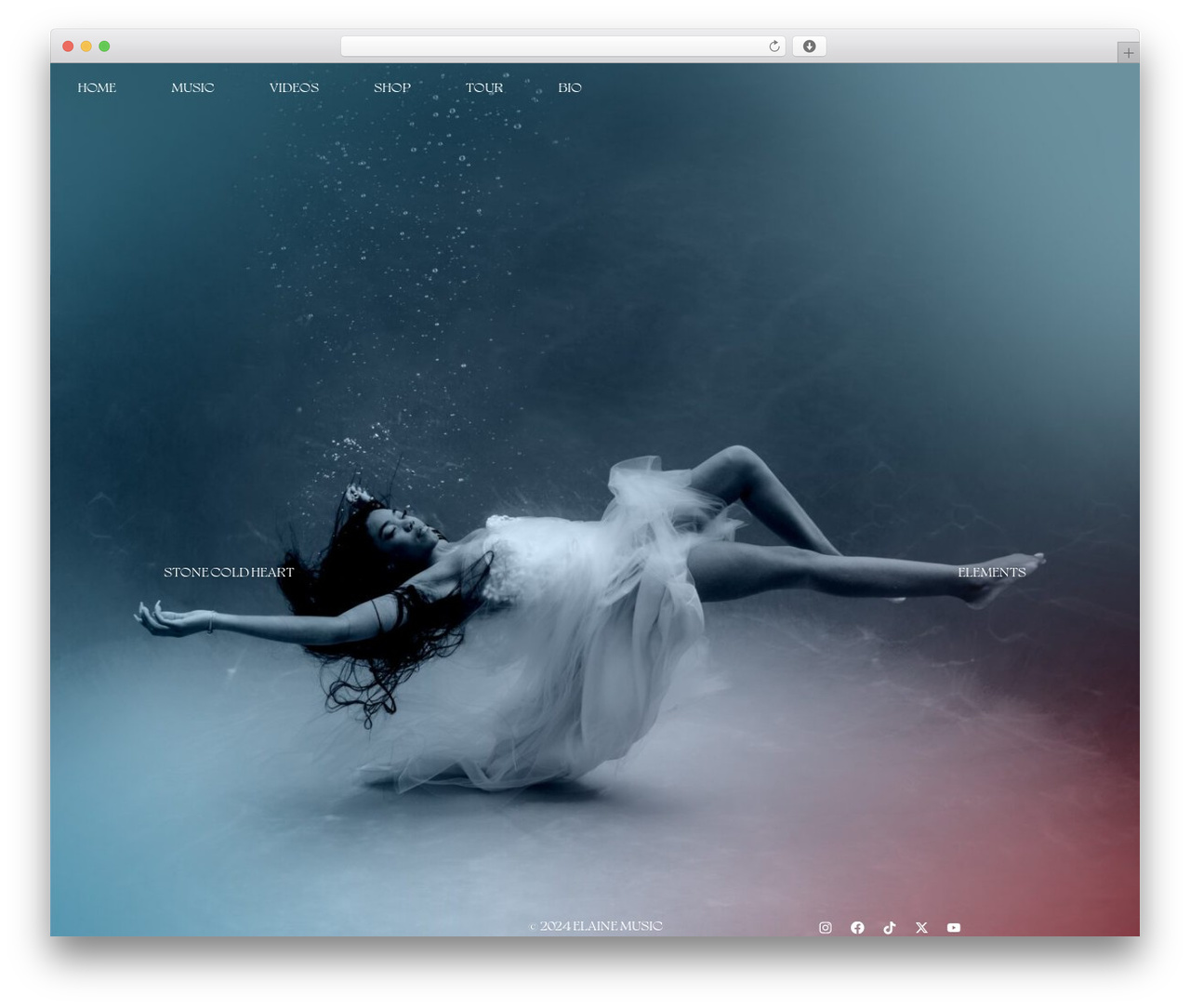Open the X (Twitter) social icon

(921, 927)
